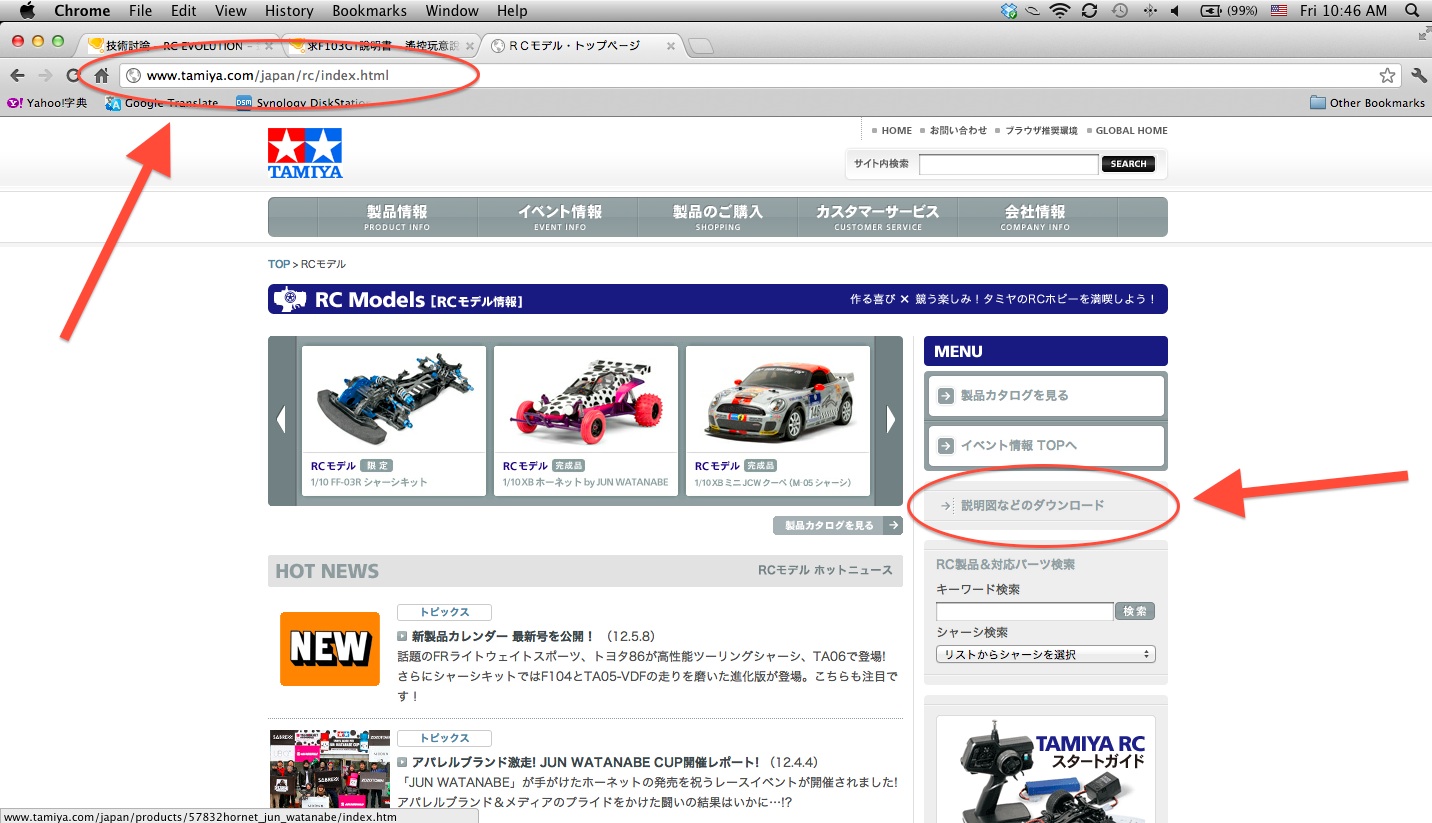
Task: Click 製品カタログを見る in the MENU panel
Action: click(1046, 396)
